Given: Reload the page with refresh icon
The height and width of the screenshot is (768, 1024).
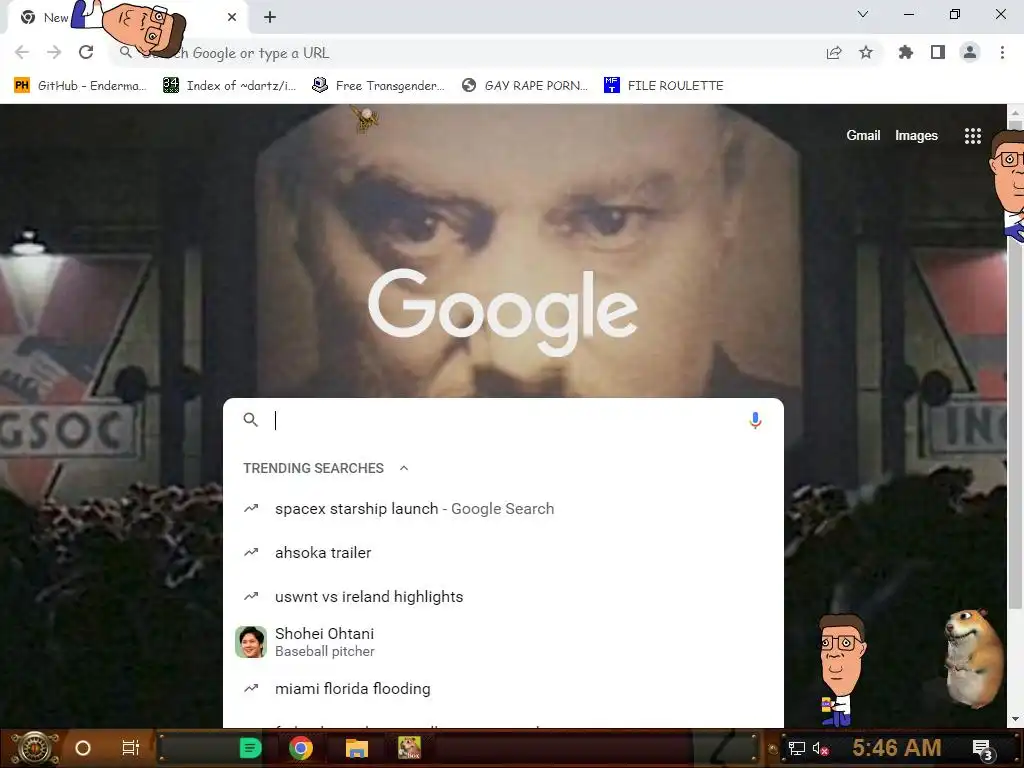Looking at the screenshot, I should [86, 52].
